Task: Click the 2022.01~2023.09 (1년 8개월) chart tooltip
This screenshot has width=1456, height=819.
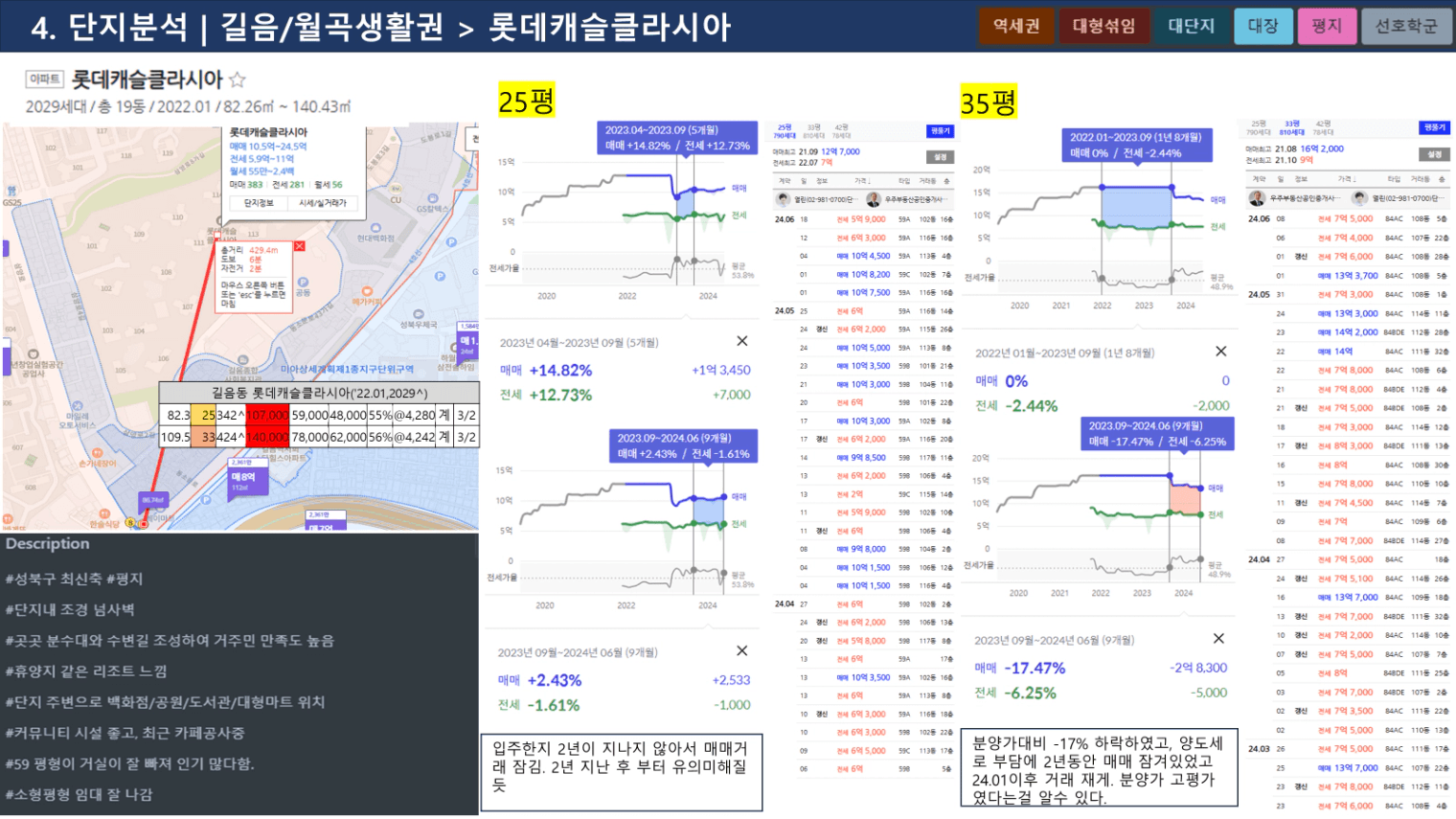Action: (1136, 146)
